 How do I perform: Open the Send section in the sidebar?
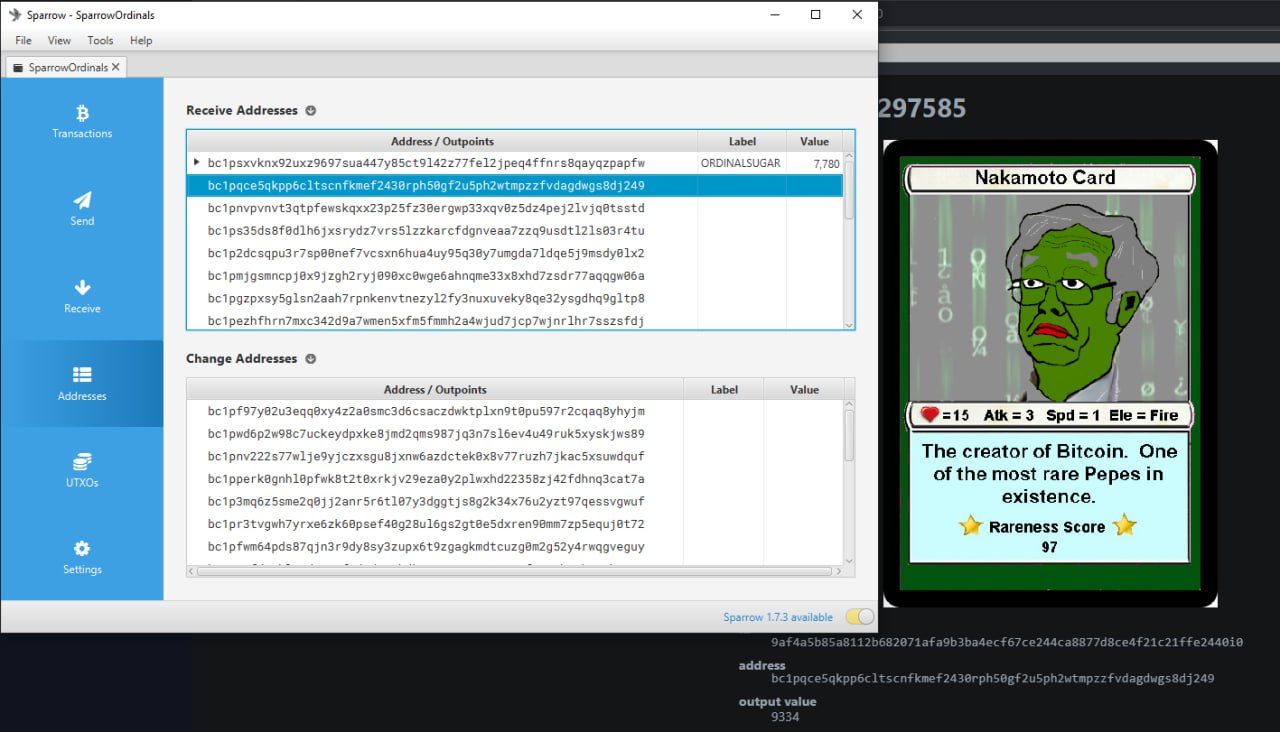82,209
